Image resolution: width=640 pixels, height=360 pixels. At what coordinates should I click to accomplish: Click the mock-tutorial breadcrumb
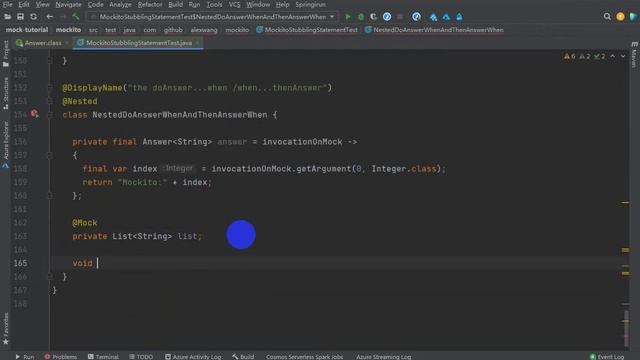tap(27, 30)
